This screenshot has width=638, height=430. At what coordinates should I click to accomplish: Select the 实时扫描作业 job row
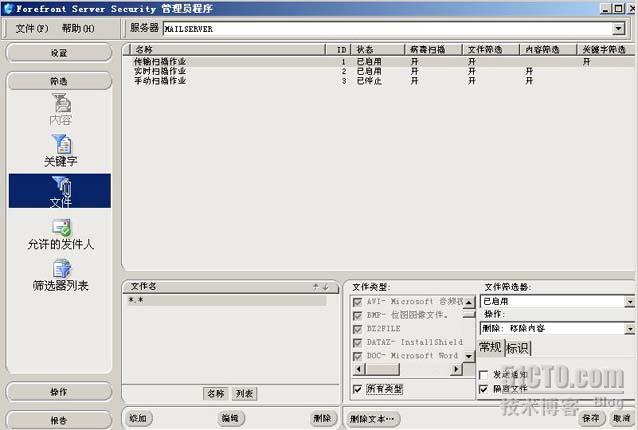pyautogui.click(x=378, y=71)
